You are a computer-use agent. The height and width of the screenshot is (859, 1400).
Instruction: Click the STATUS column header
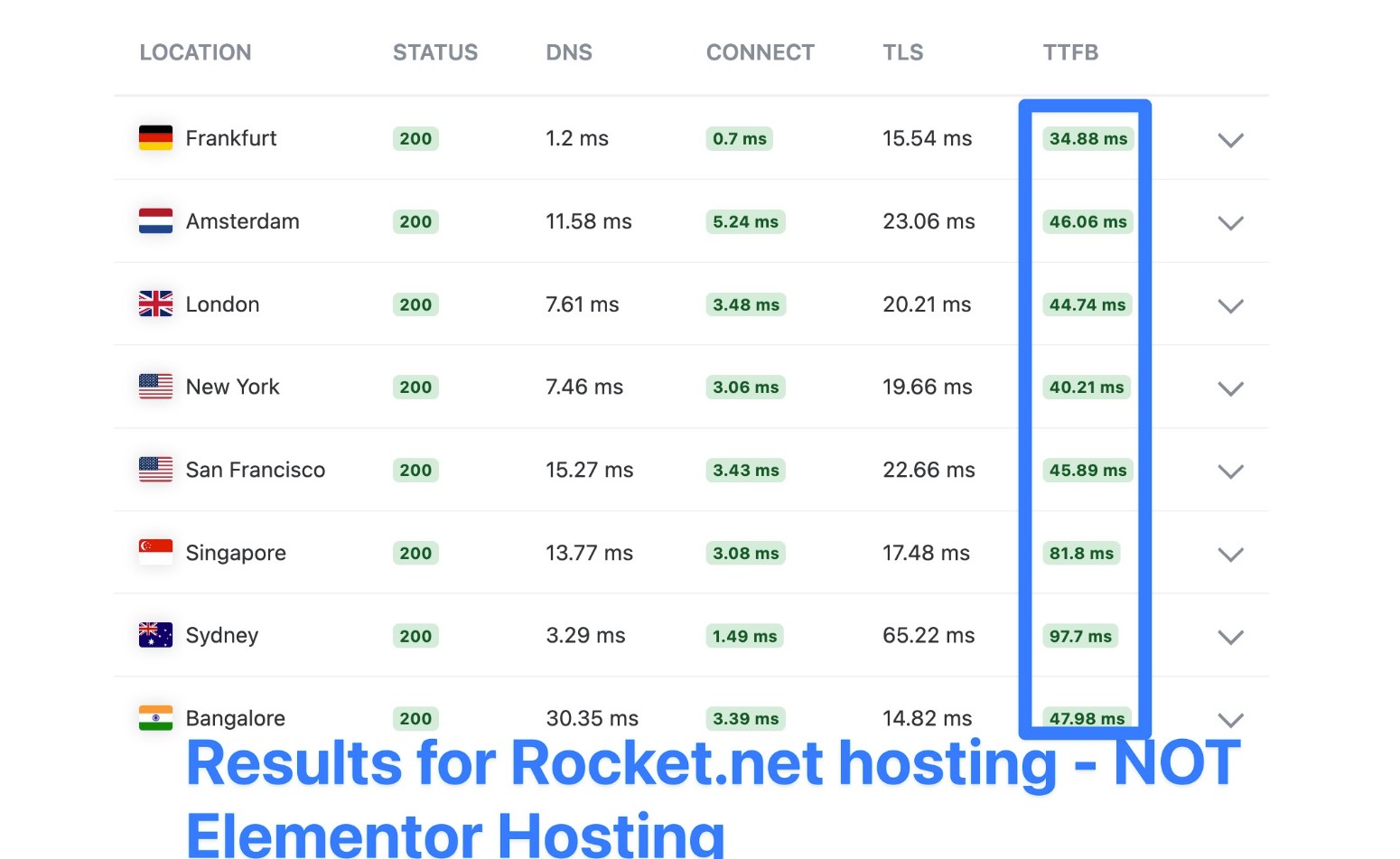click(x=435, y=52)
